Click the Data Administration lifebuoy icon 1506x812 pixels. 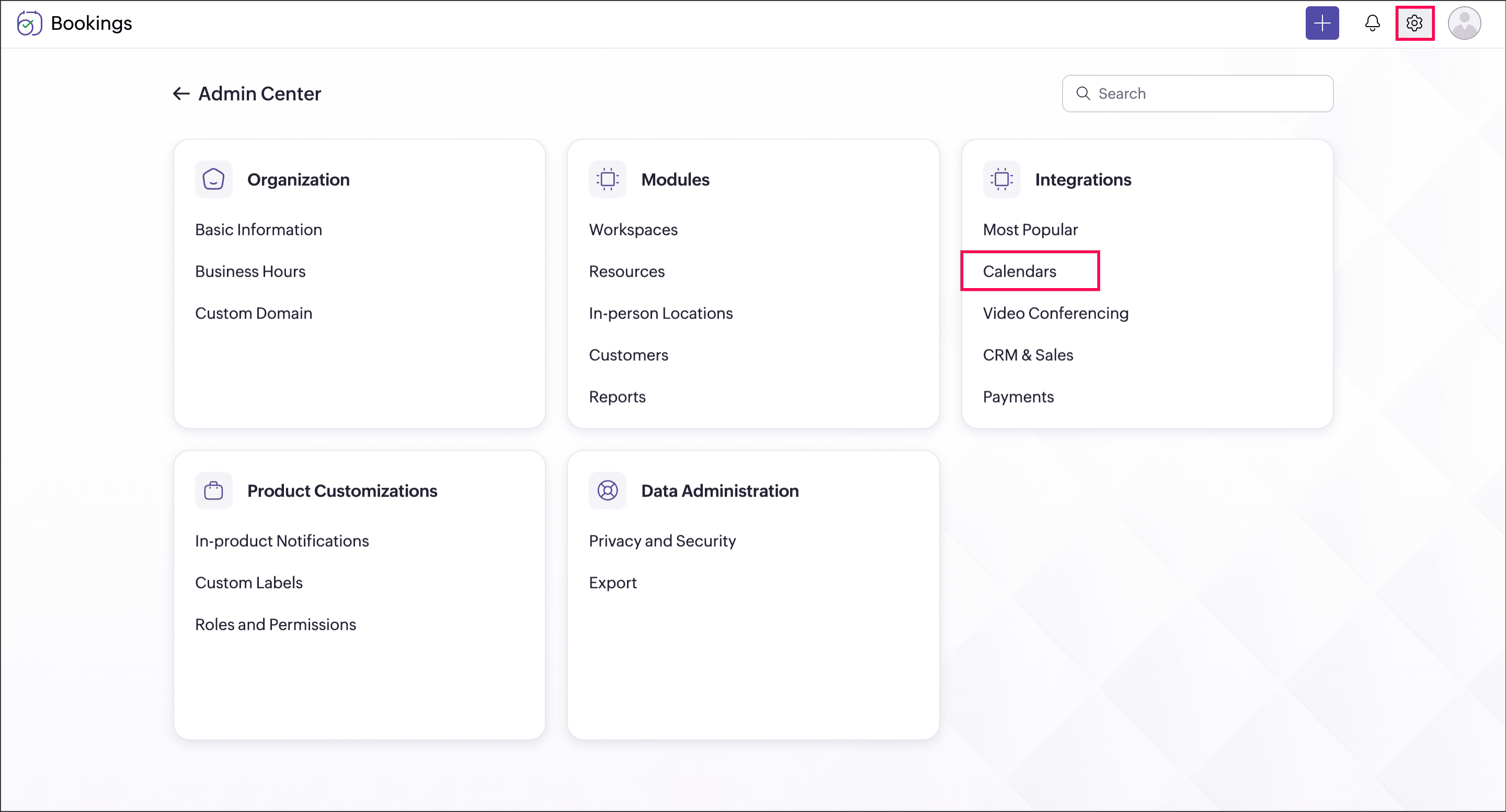[x=608, y=490]
